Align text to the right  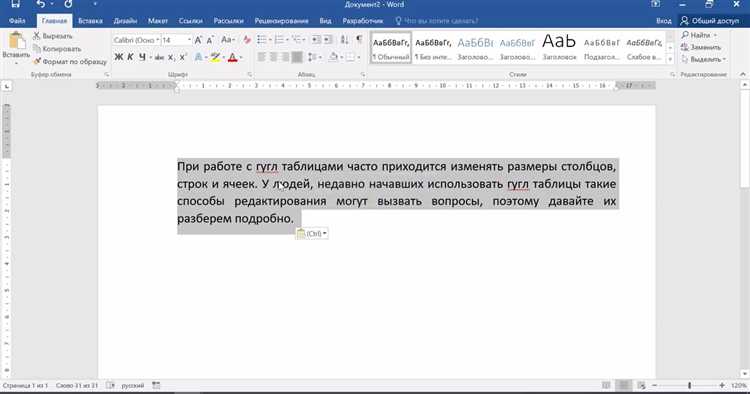pos(285,57)
